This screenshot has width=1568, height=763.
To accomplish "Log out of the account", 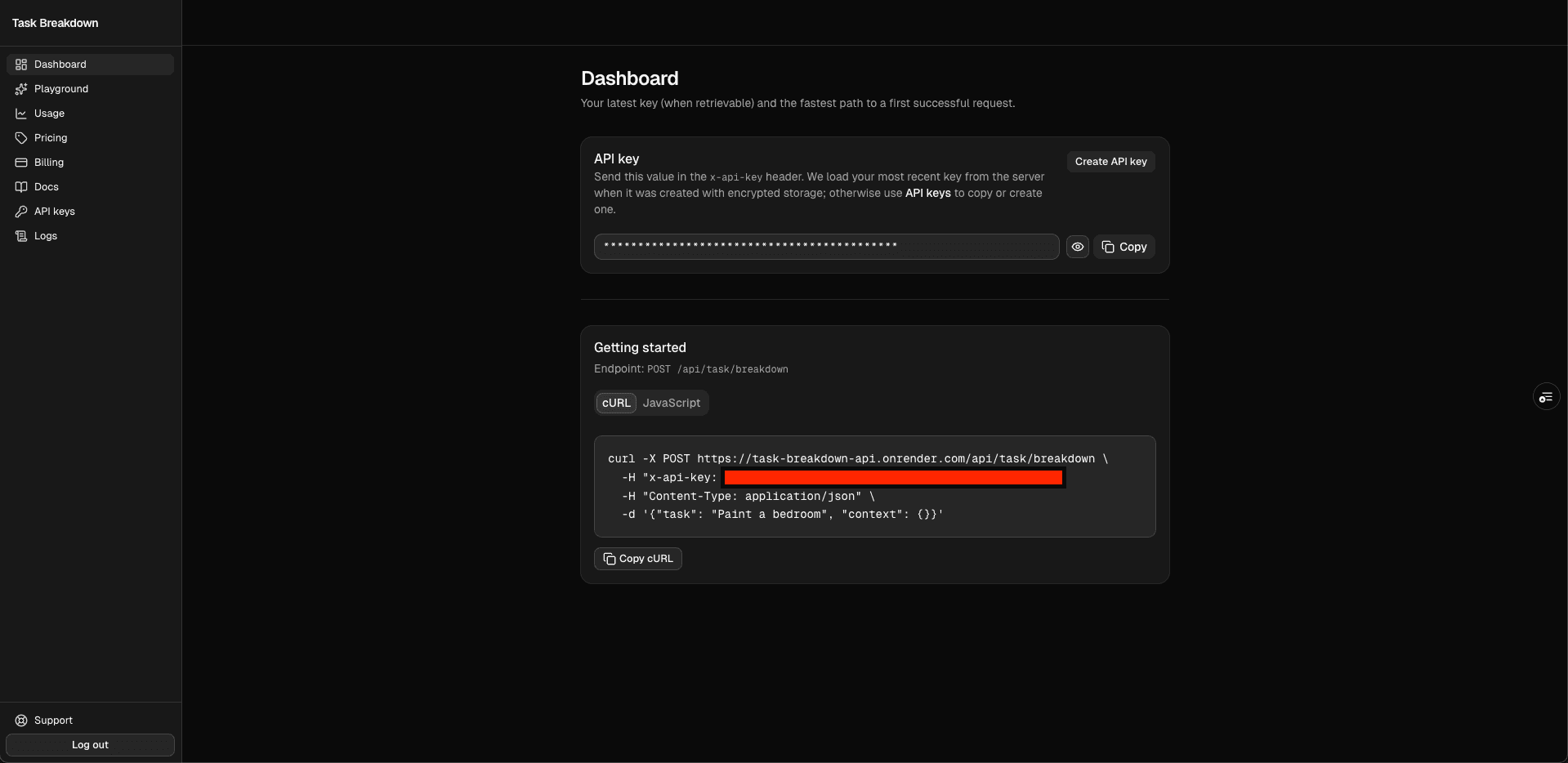I will point(90,745).
